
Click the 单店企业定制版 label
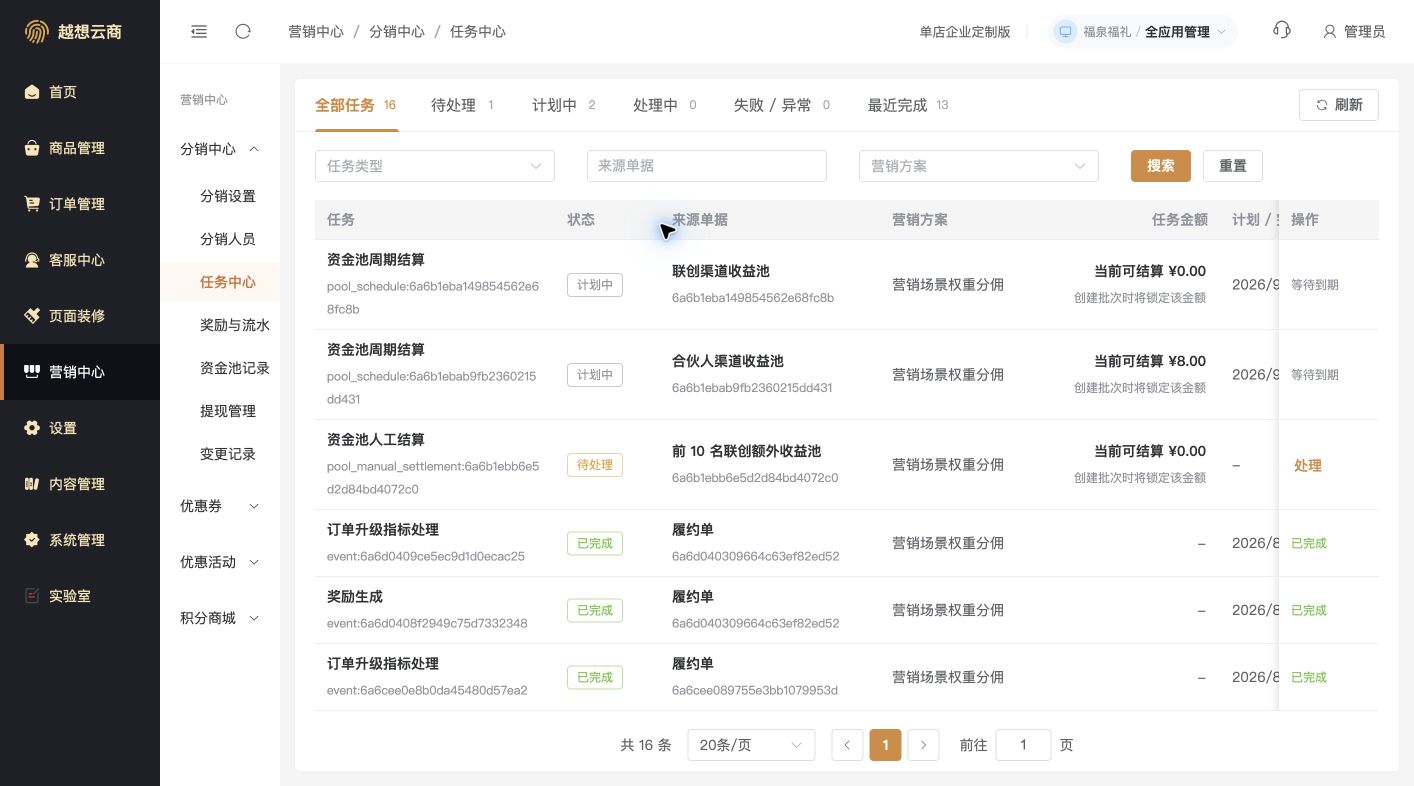pyautogui.click(x=965, y=32)
